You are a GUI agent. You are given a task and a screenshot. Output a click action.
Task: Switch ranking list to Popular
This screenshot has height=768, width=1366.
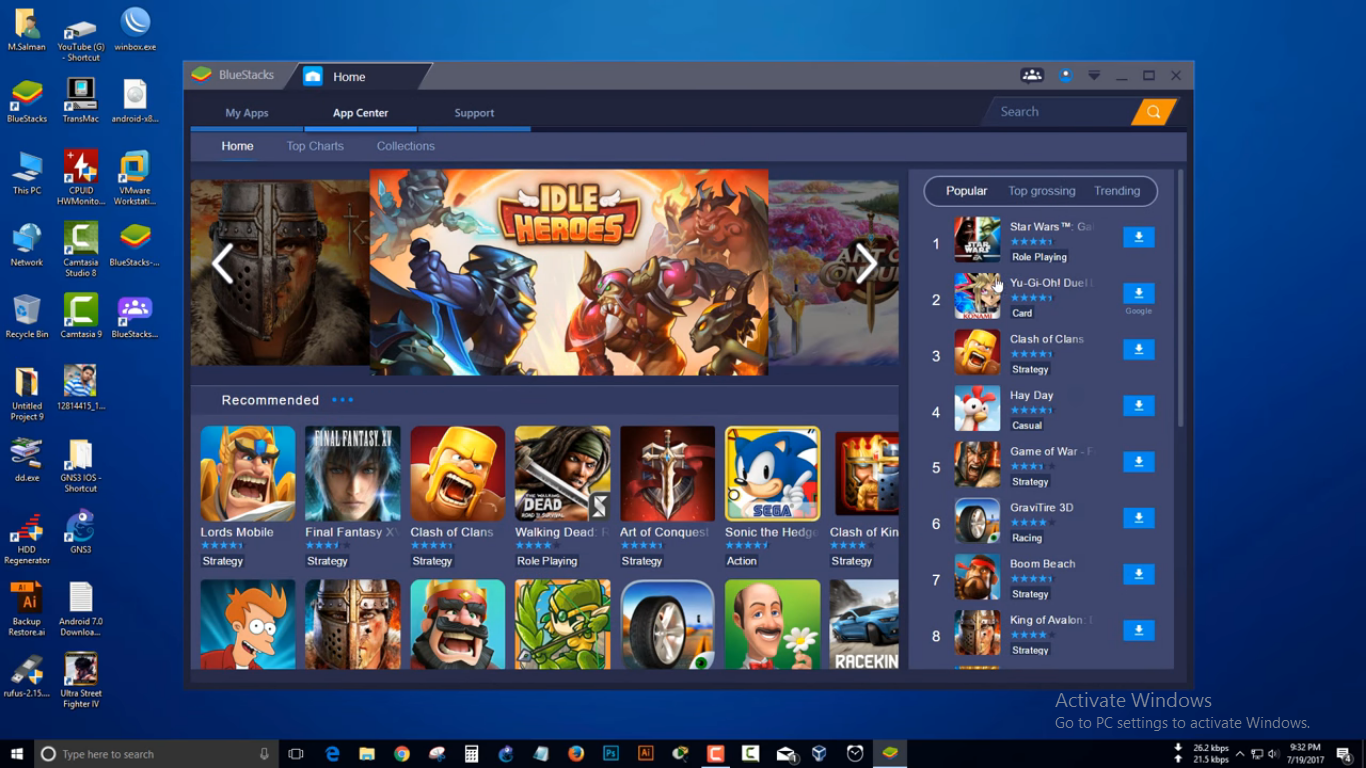coord(966,191)
